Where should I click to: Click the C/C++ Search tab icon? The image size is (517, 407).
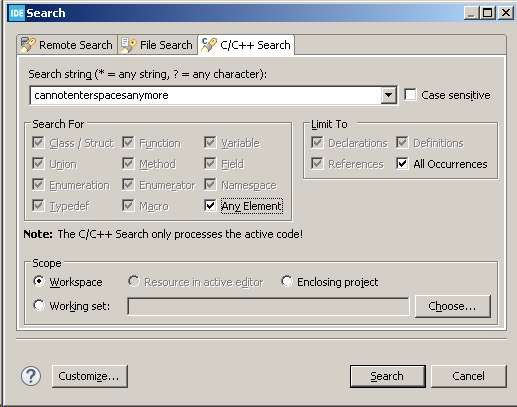tap(209, 45)
